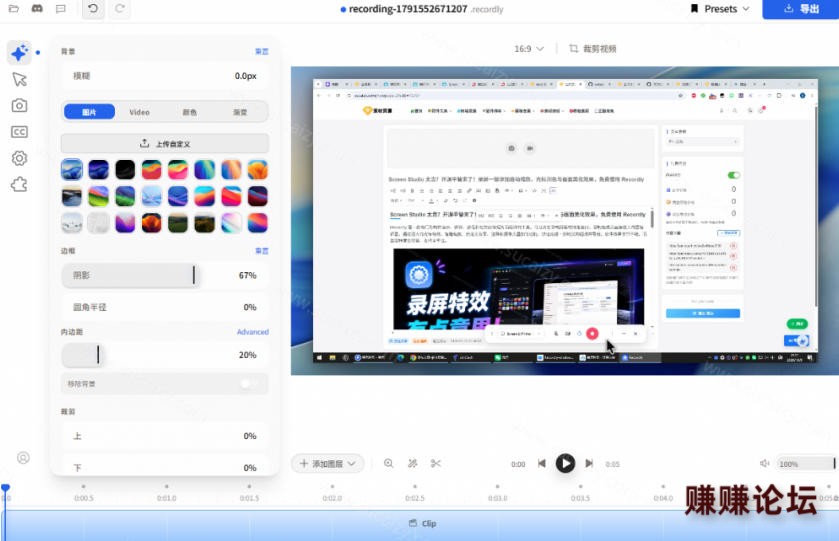Viewport: 839px width, 541px height.
Task: Open the Presets dropdown
Action: point(720,9)
